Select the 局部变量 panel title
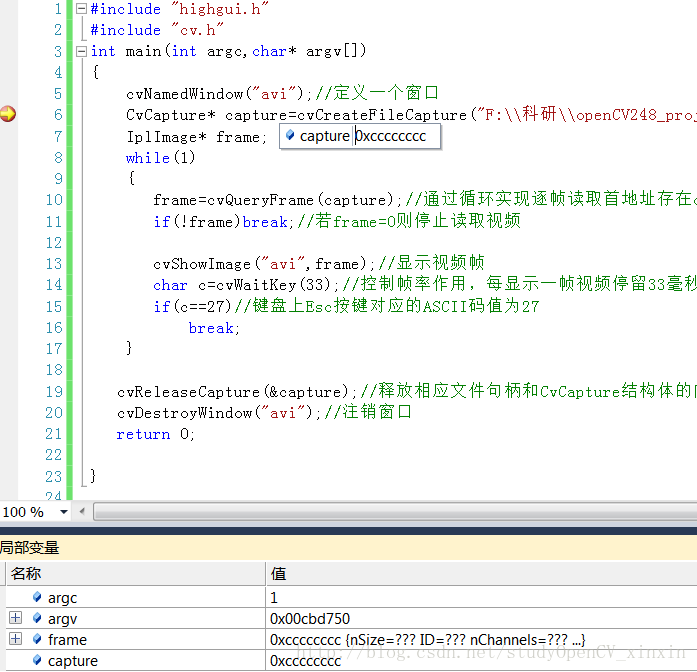This screenshot has width=697, height=672. tap(29, 548)
